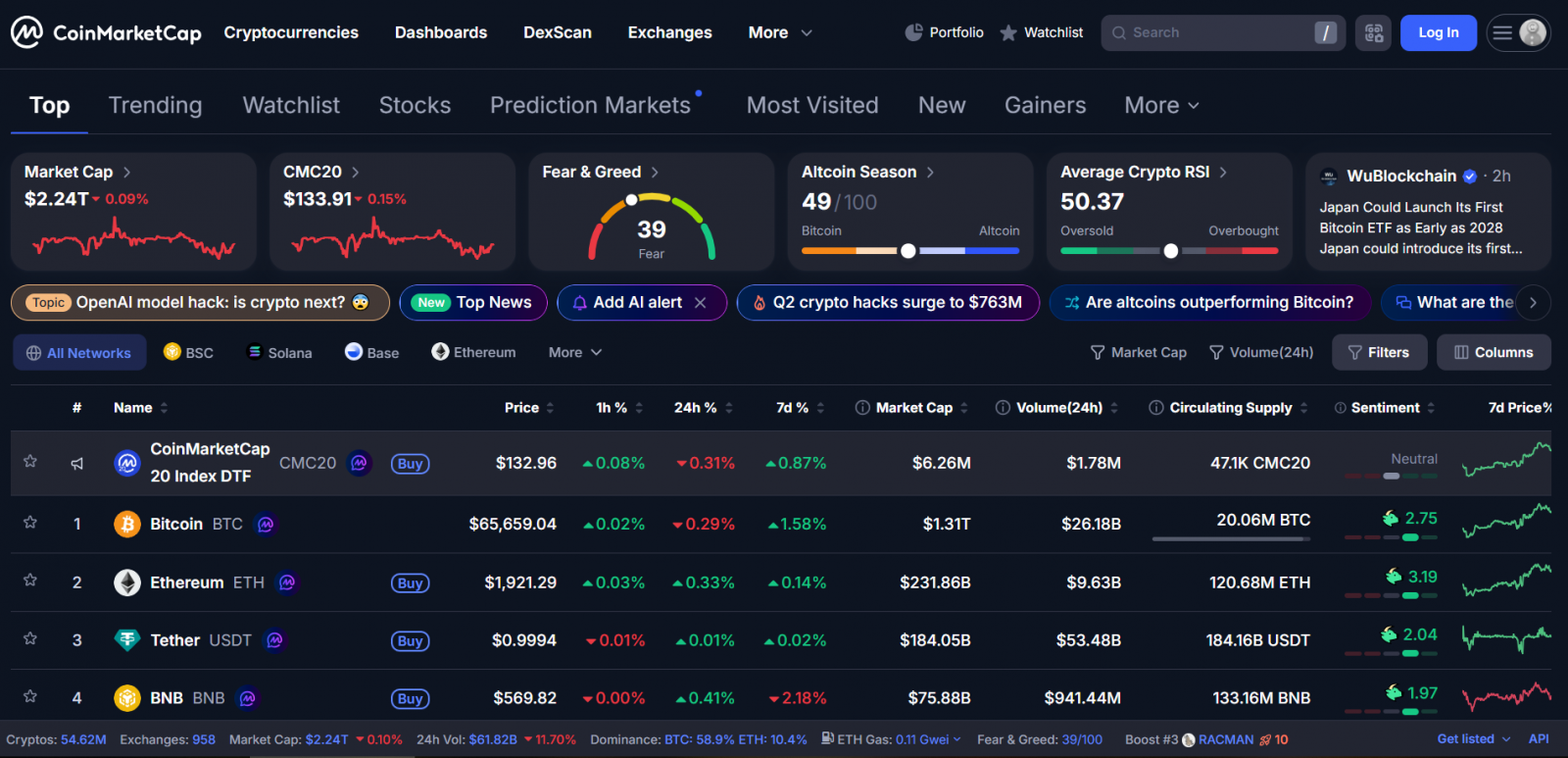Viewport: 1568px width, 758px height.
Task: Open the DexScan menu item
Action: click(x=558, y=32)
